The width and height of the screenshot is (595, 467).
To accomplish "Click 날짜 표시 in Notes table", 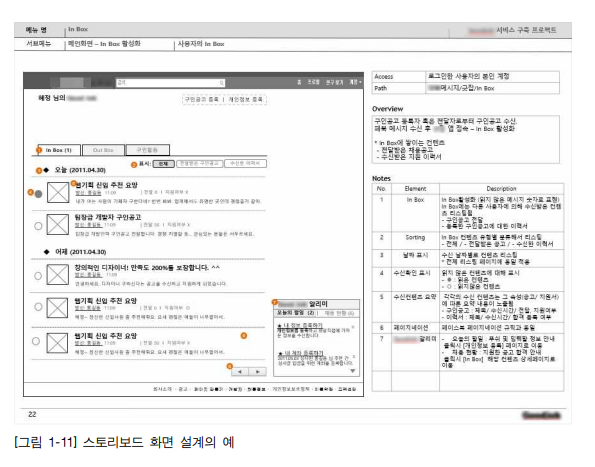I will 415,255.
